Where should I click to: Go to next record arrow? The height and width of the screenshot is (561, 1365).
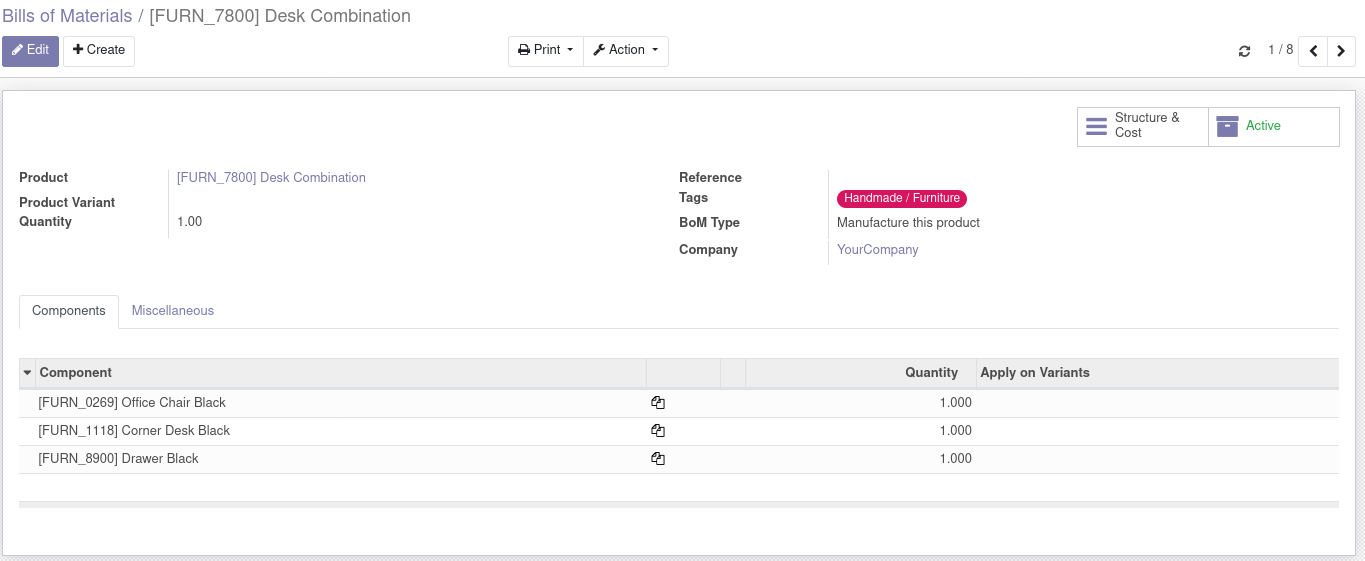coord(1342,51)
